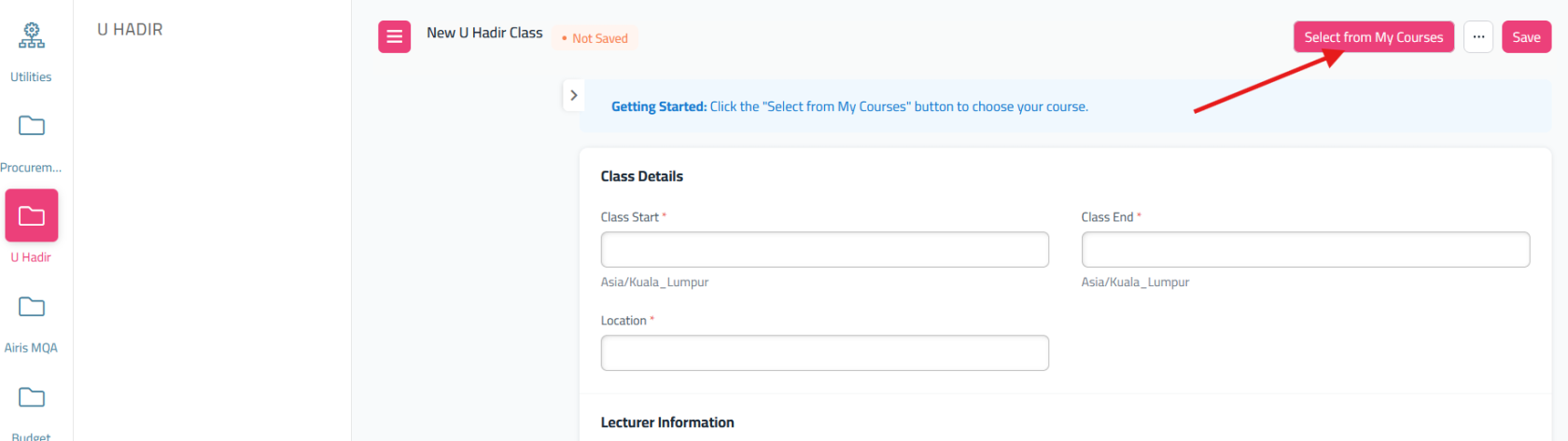Open the Procurement folder icon

click(32, 125)
